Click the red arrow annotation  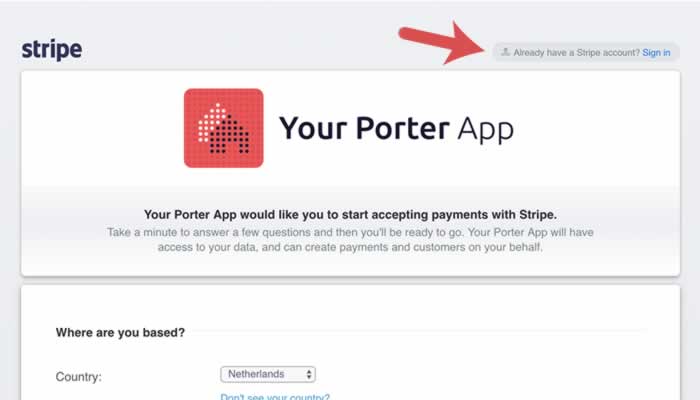[x=443, y=43]
